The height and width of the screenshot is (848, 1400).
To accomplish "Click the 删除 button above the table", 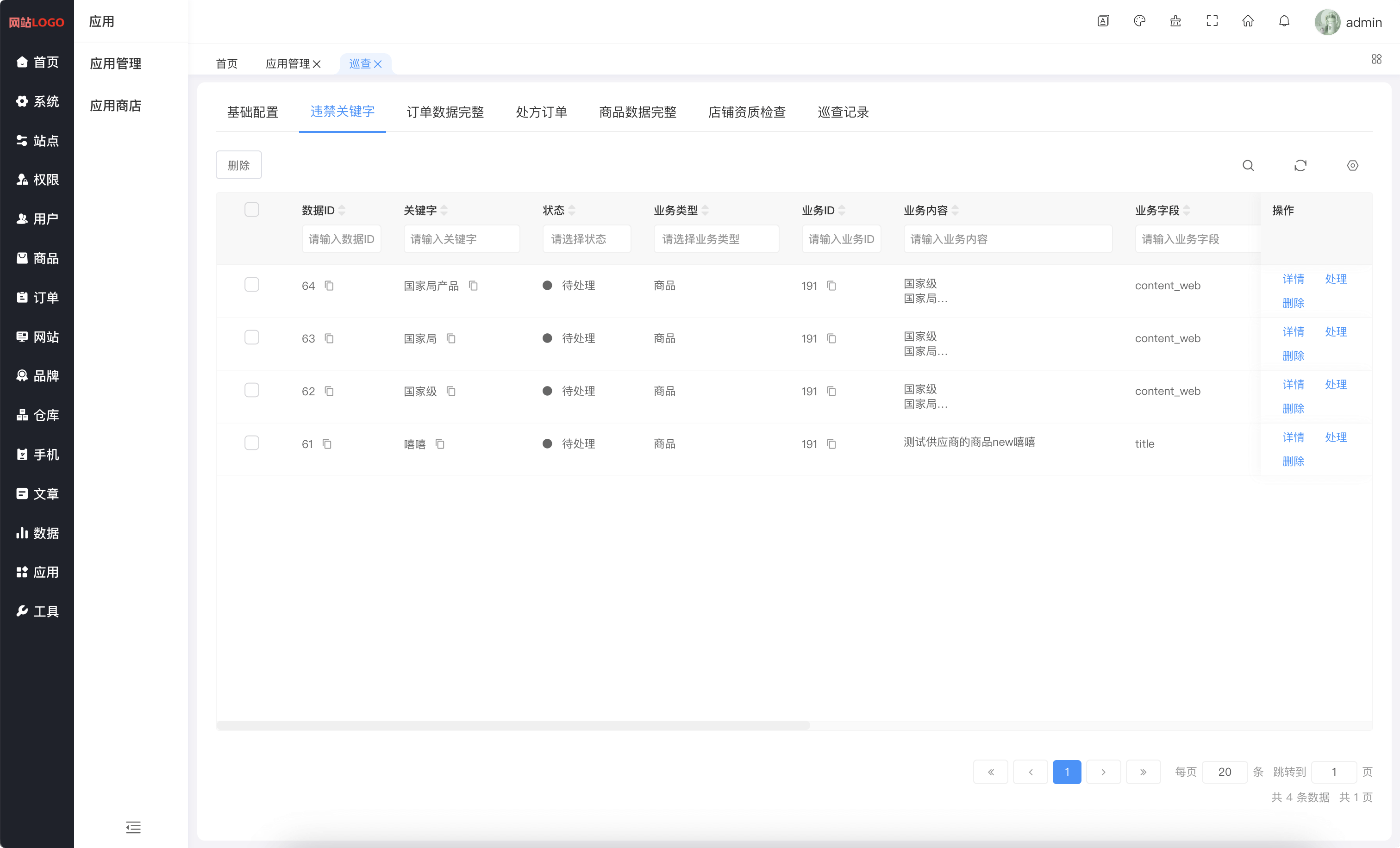I will (238, 165).
